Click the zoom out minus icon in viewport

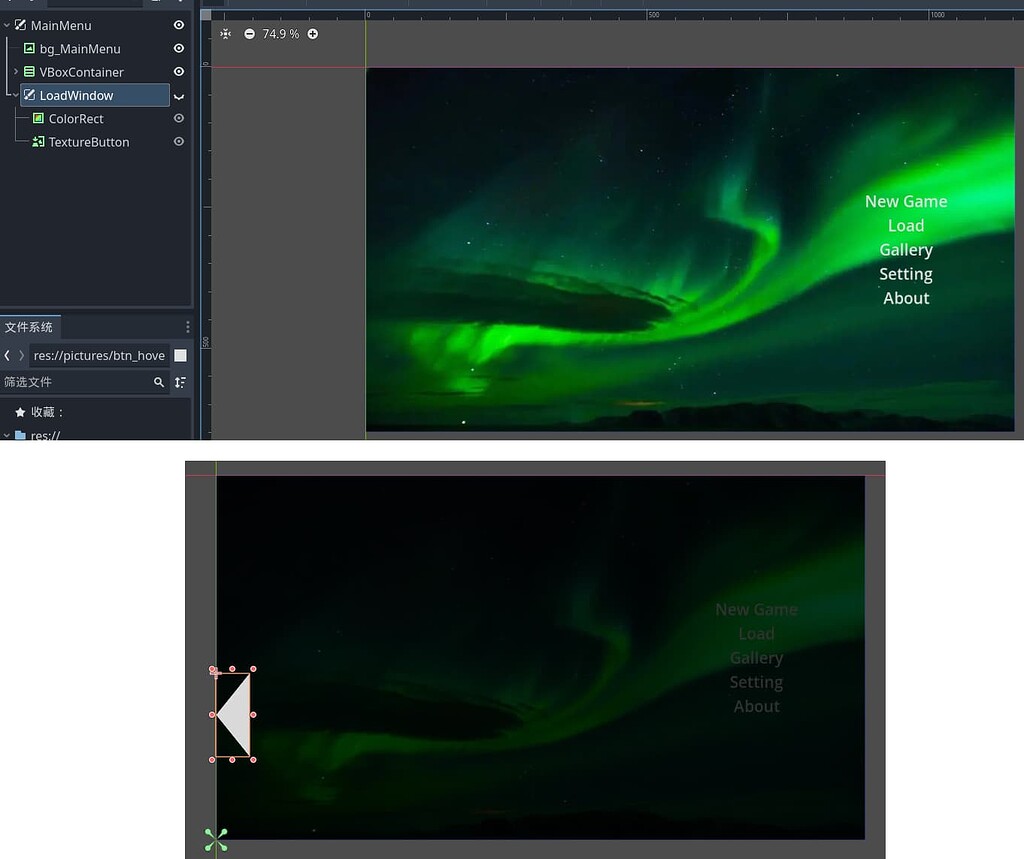(x=250, y=33)
